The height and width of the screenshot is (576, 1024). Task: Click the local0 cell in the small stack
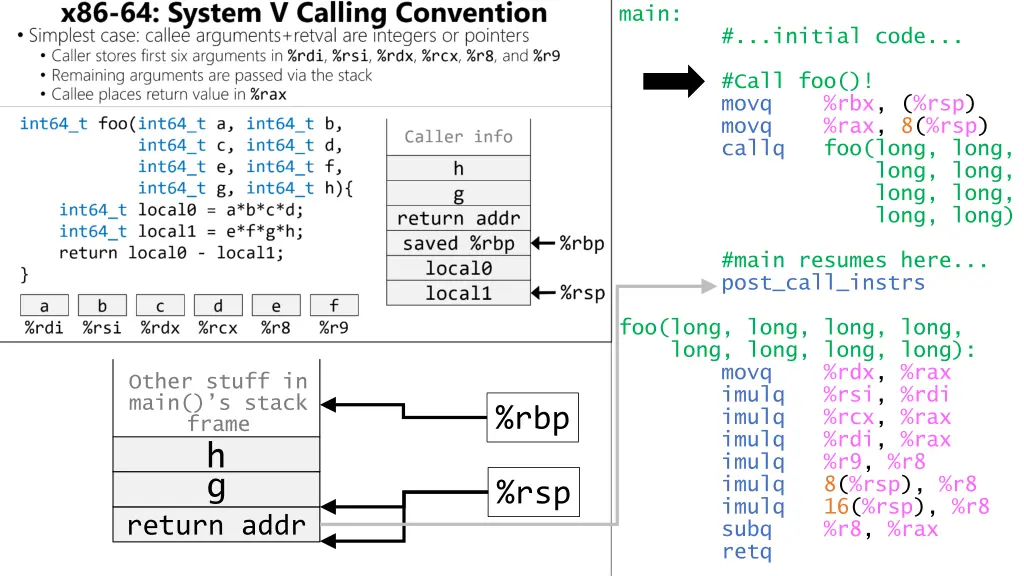pos(458,268)
